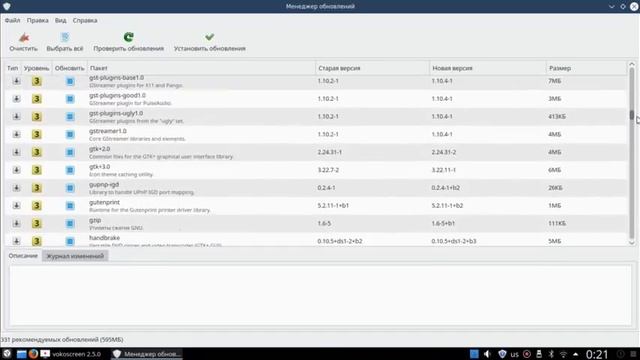The width and height of the screenshot is (640, 360).
Task: Toggle update checkbox for gtk+2.0
Action: [70, 152]
